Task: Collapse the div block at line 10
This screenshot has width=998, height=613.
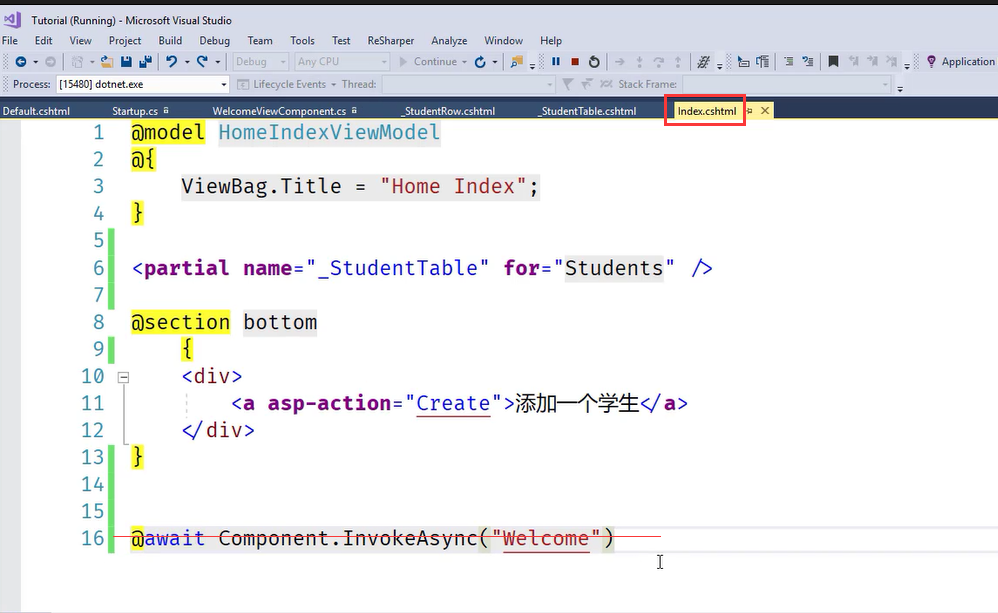Action: coord(123,377)
